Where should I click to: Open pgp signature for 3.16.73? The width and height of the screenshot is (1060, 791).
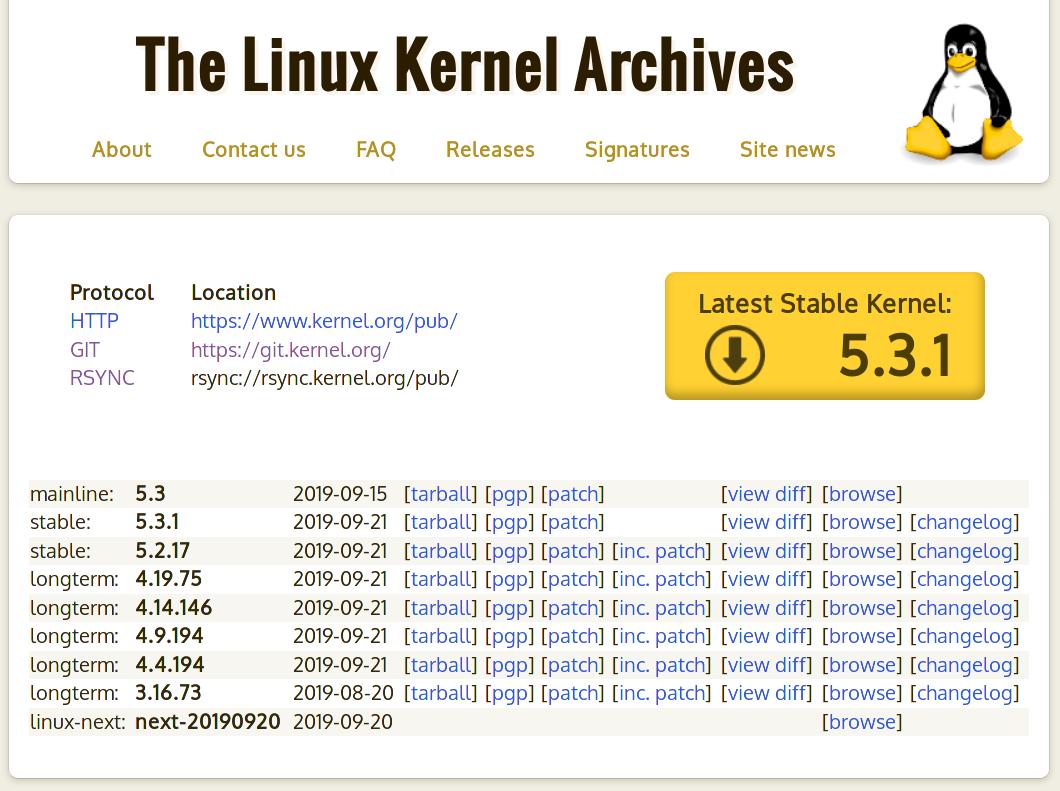(510, 693)
